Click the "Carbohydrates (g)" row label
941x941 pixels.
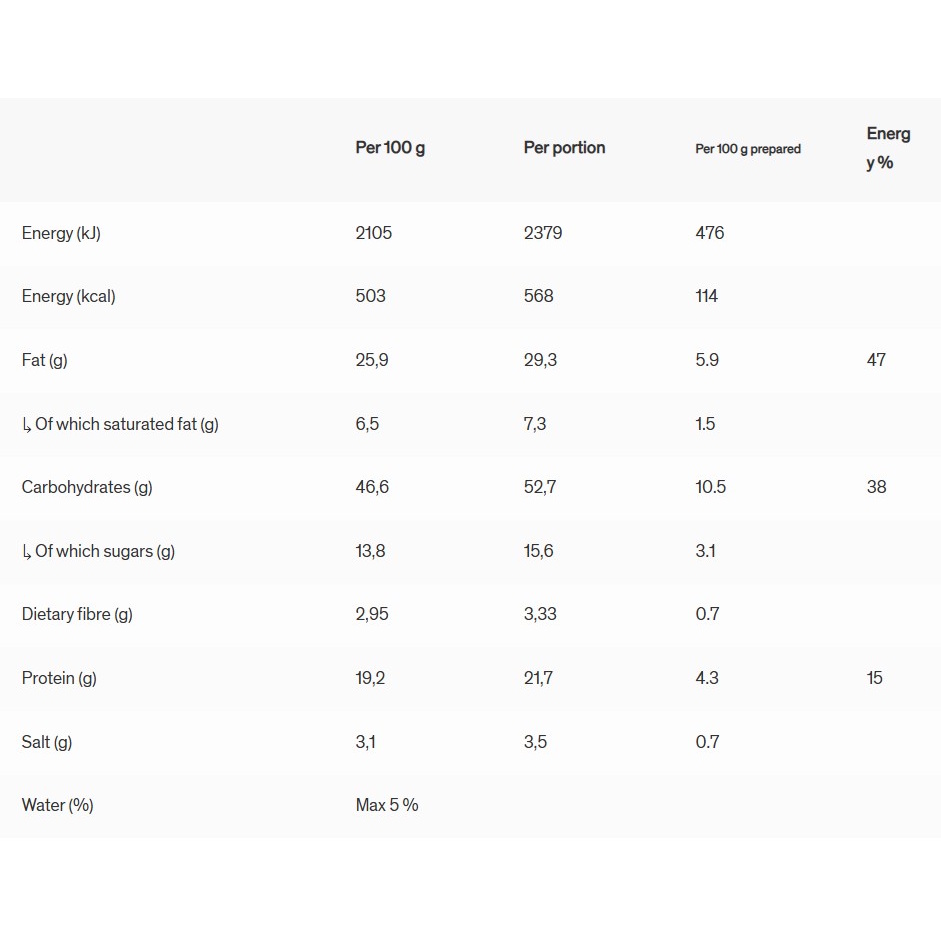[x=87, y=487]
